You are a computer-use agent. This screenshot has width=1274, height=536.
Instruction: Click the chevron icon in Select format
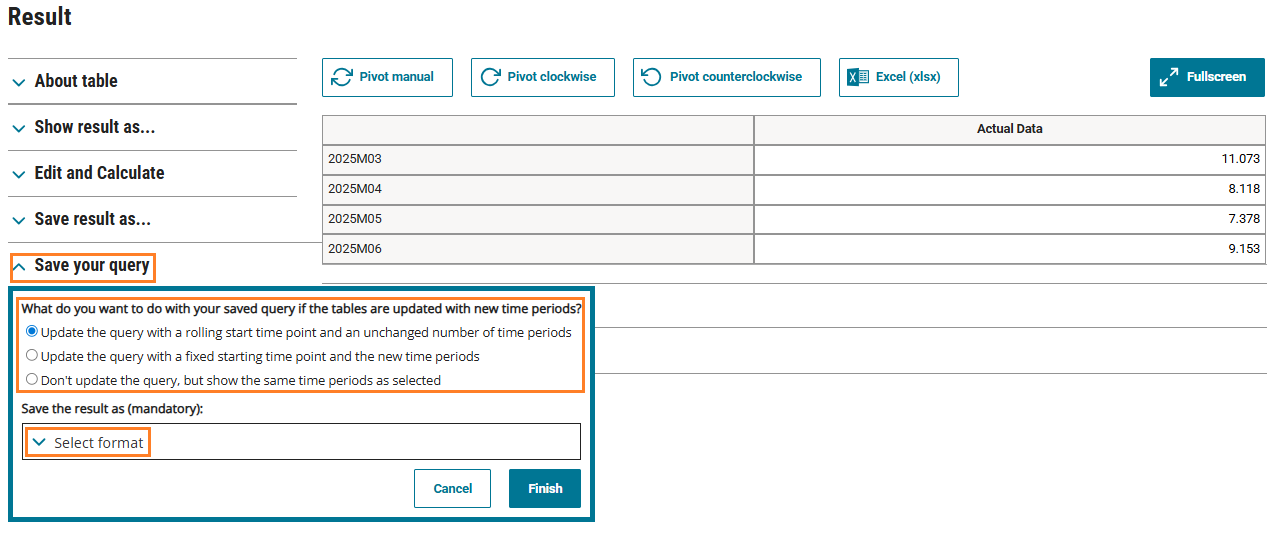pyautogui.click(x=40, y=442)
